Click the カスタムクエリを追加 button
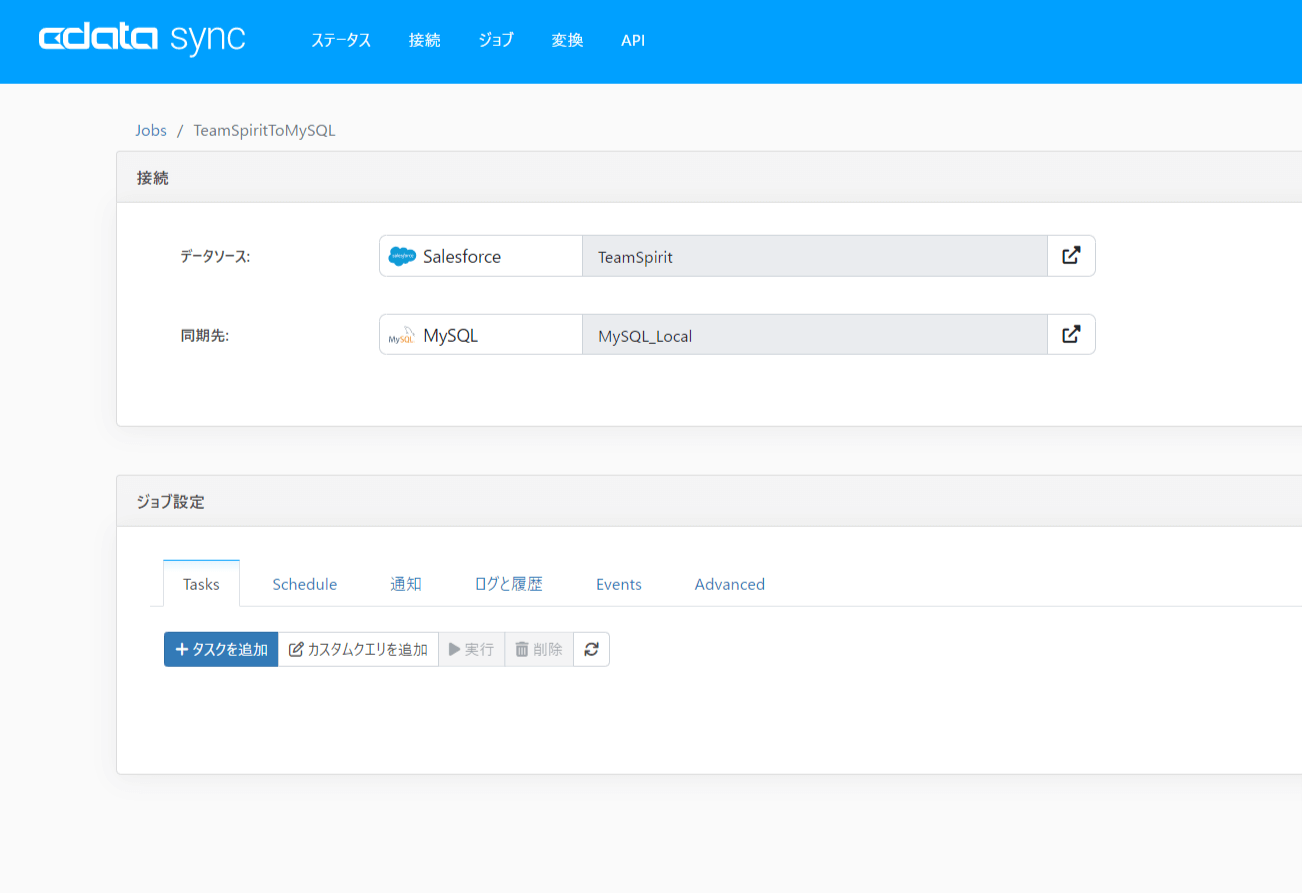This screenshot has width=1302, height=893. pos(358,649)
